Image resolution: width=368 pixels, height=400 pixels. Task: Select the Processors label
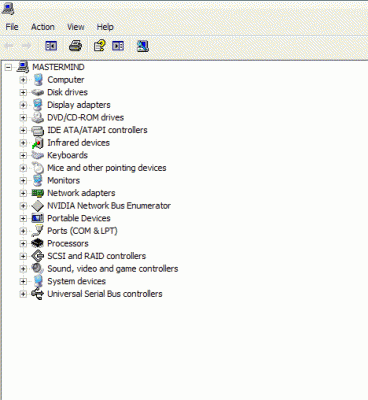pos(68,244)
